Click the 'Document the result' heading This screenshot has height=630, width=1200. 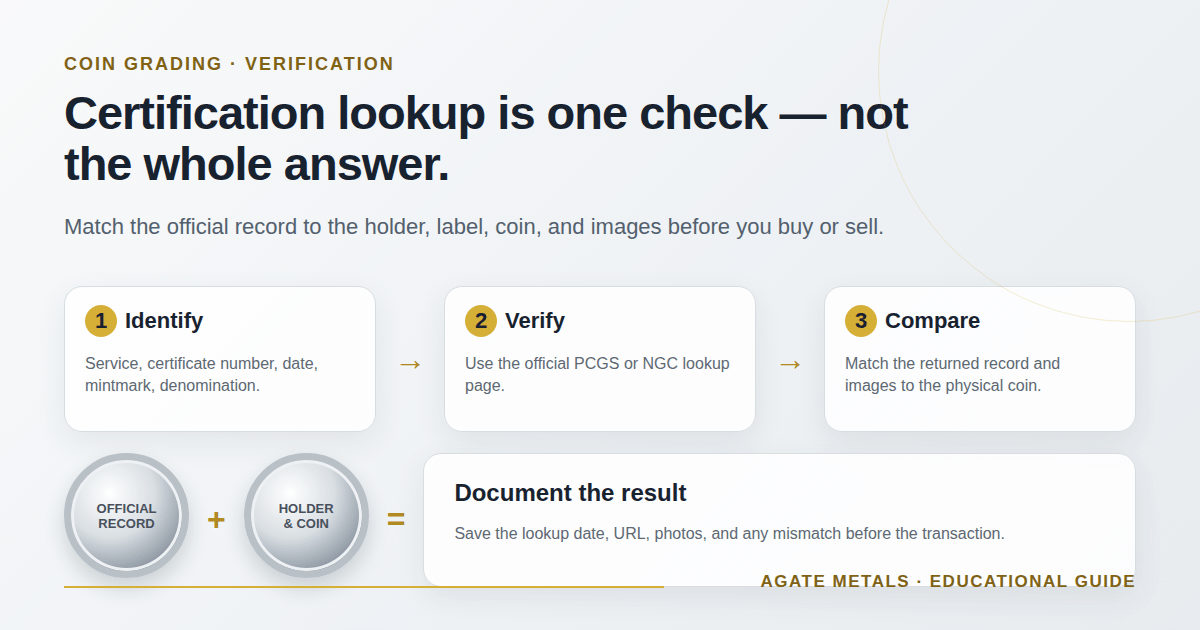tap(570, 493)
